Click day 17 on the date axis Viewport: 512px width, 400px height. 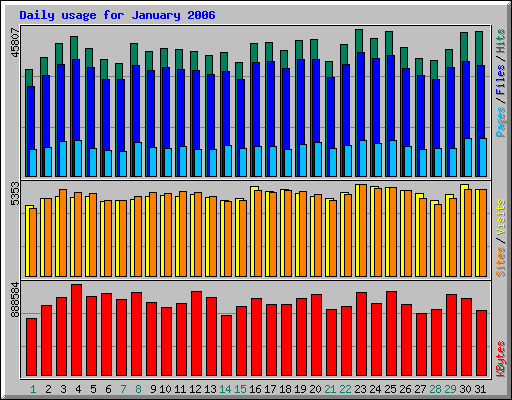270,389
